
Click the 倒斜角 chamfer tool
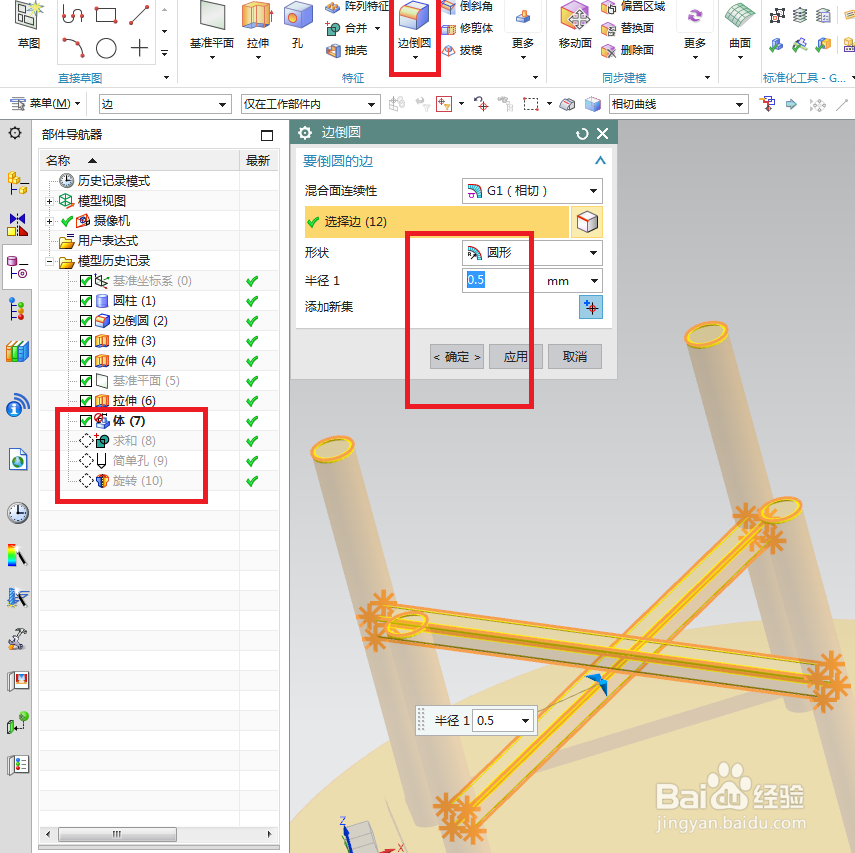click(467, 6)
